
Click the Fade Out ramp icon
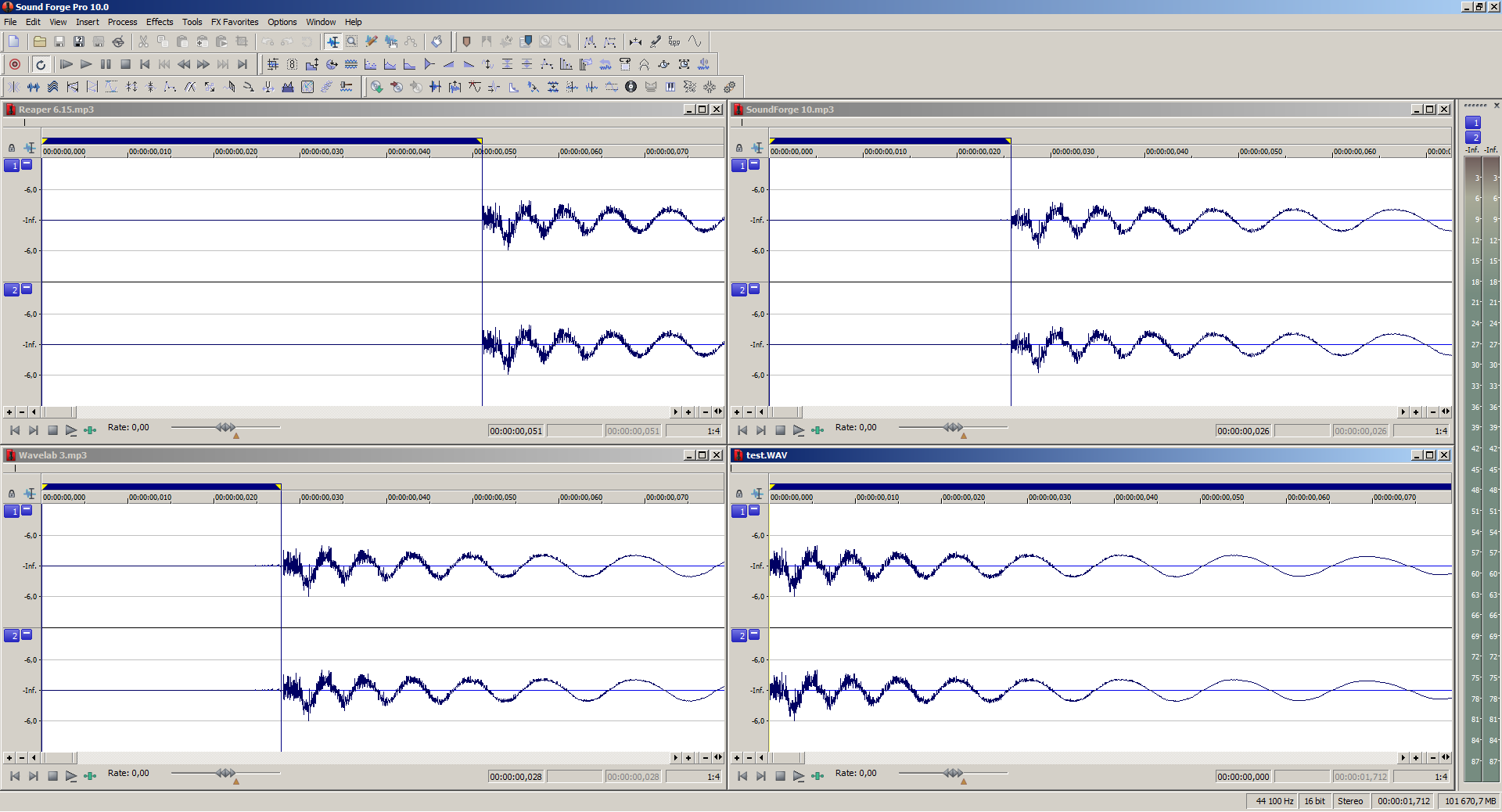tap(469, 64)
